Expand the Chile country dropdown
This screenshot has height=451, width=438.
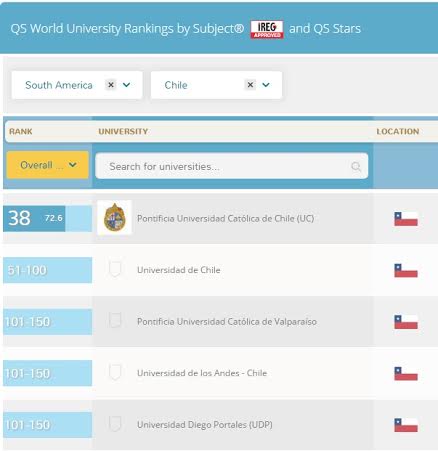coord(266,85)
